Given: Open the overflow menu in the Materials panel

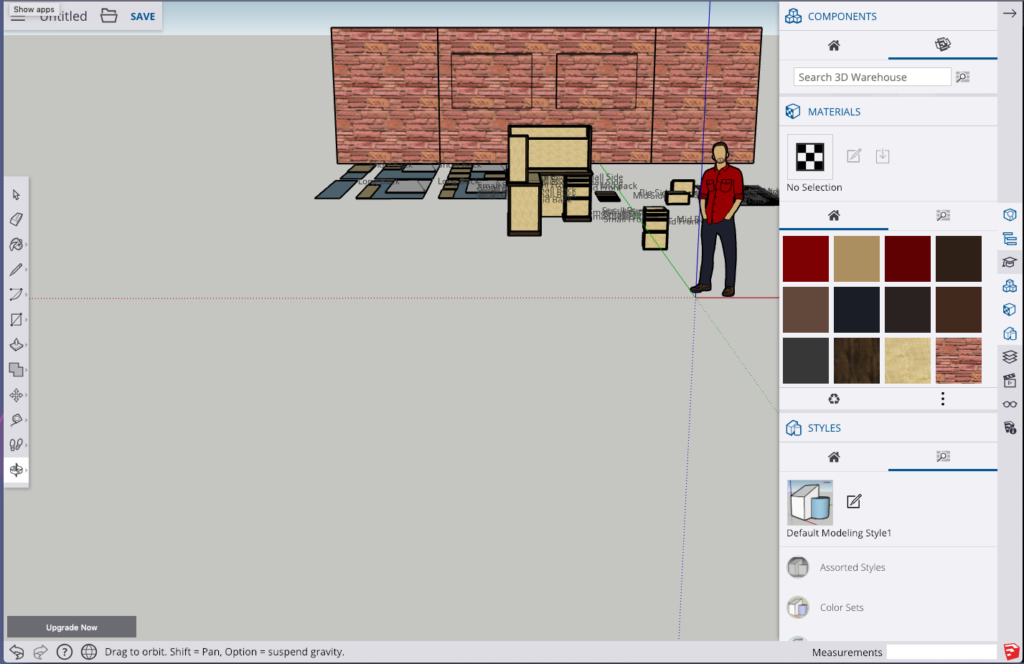Looking at the screenshot, I should 942,398.
